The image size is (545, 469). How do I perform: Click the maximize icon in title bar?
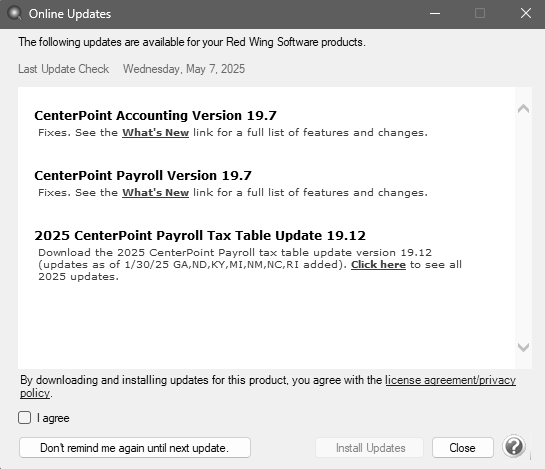tap(480, 14)
